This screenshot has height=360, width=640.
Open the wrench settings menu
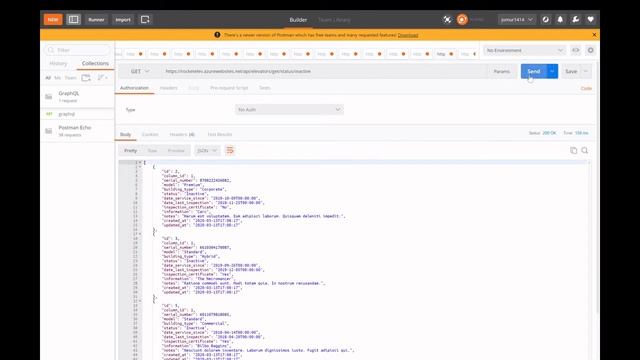point(576,20)
